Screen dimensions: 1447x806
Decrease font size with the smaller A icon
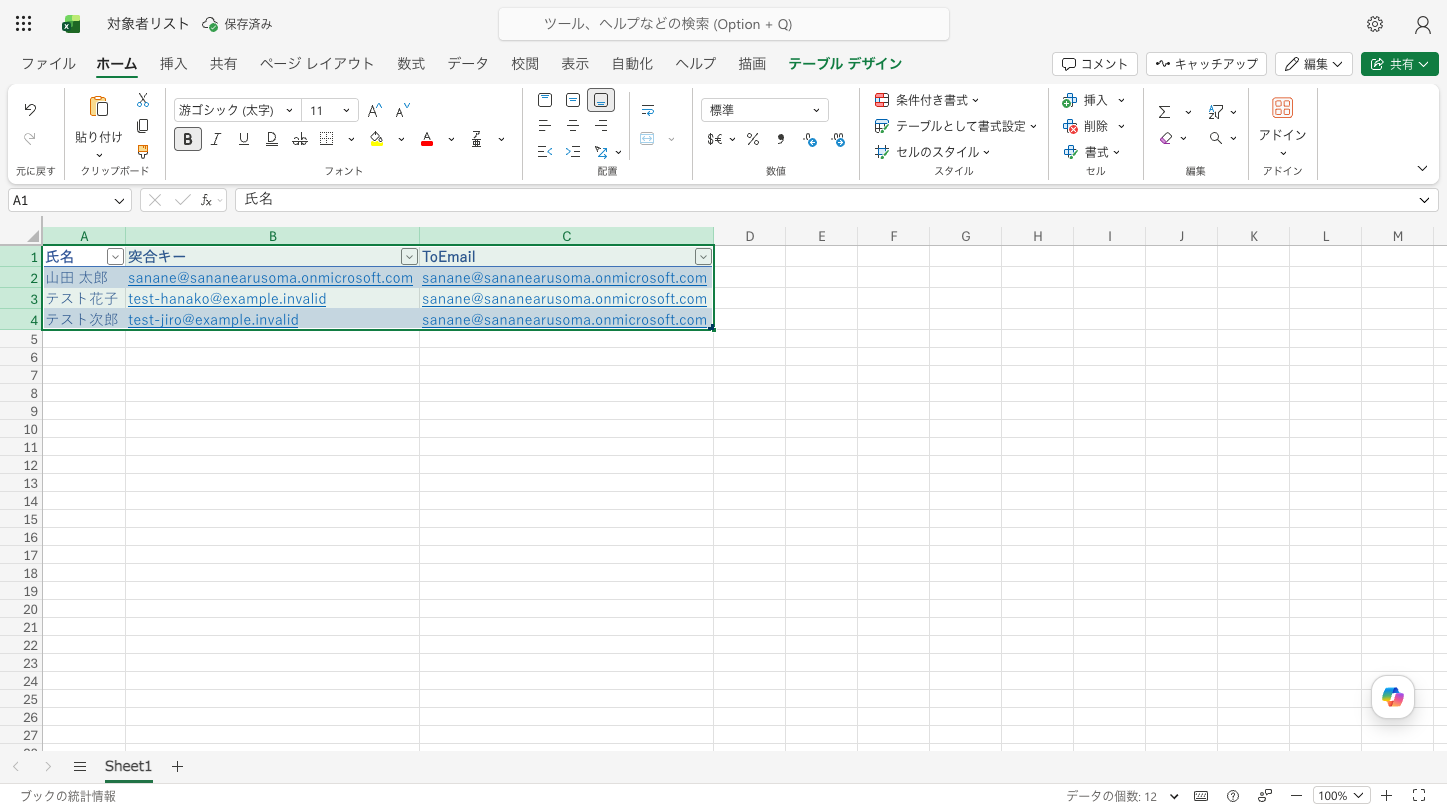point(403,111)
